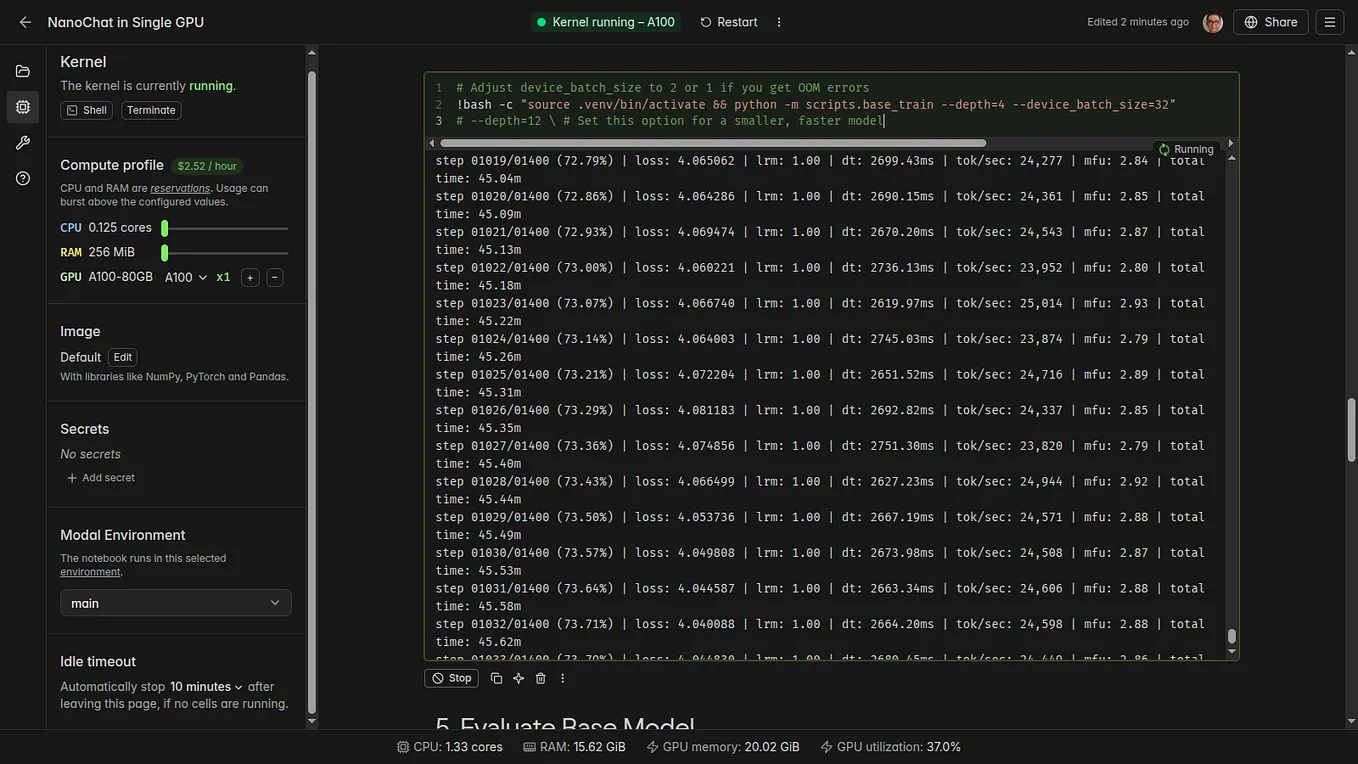The height and width of the screenshot is (764, 1358).
Task: Select the Kernel chip icon in sidebar
Action: 23,107
